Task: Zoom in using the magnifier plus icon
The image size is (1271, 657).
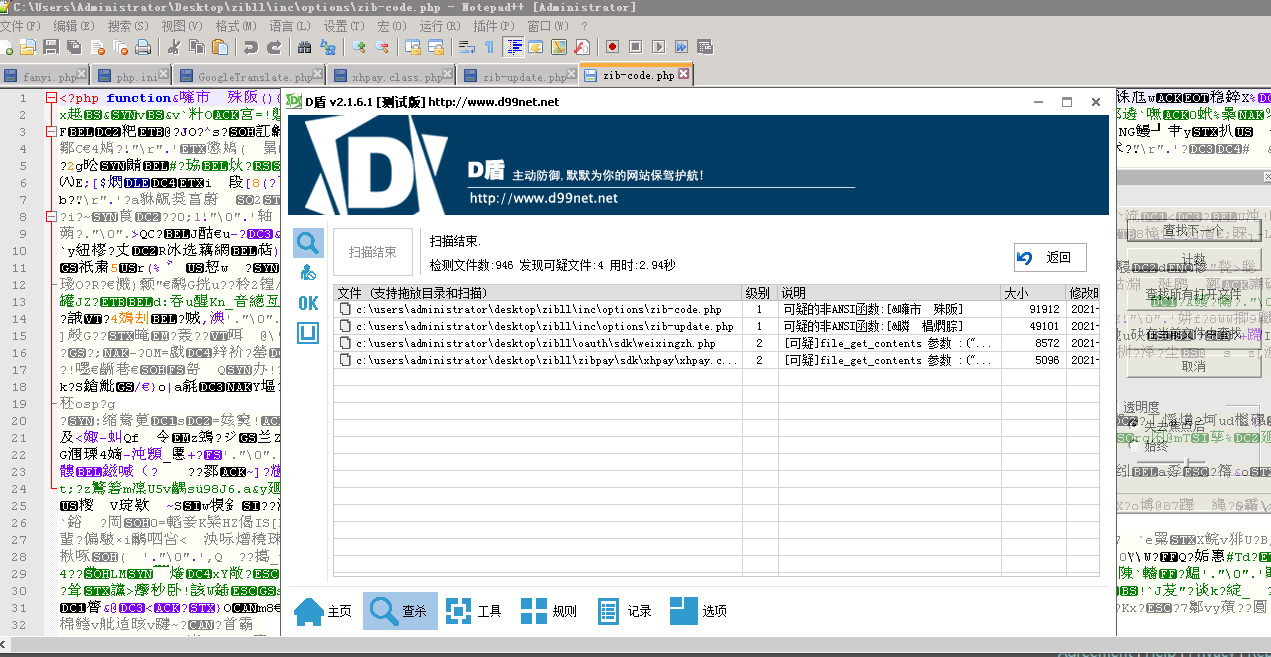Action: (x=359, y=47)
